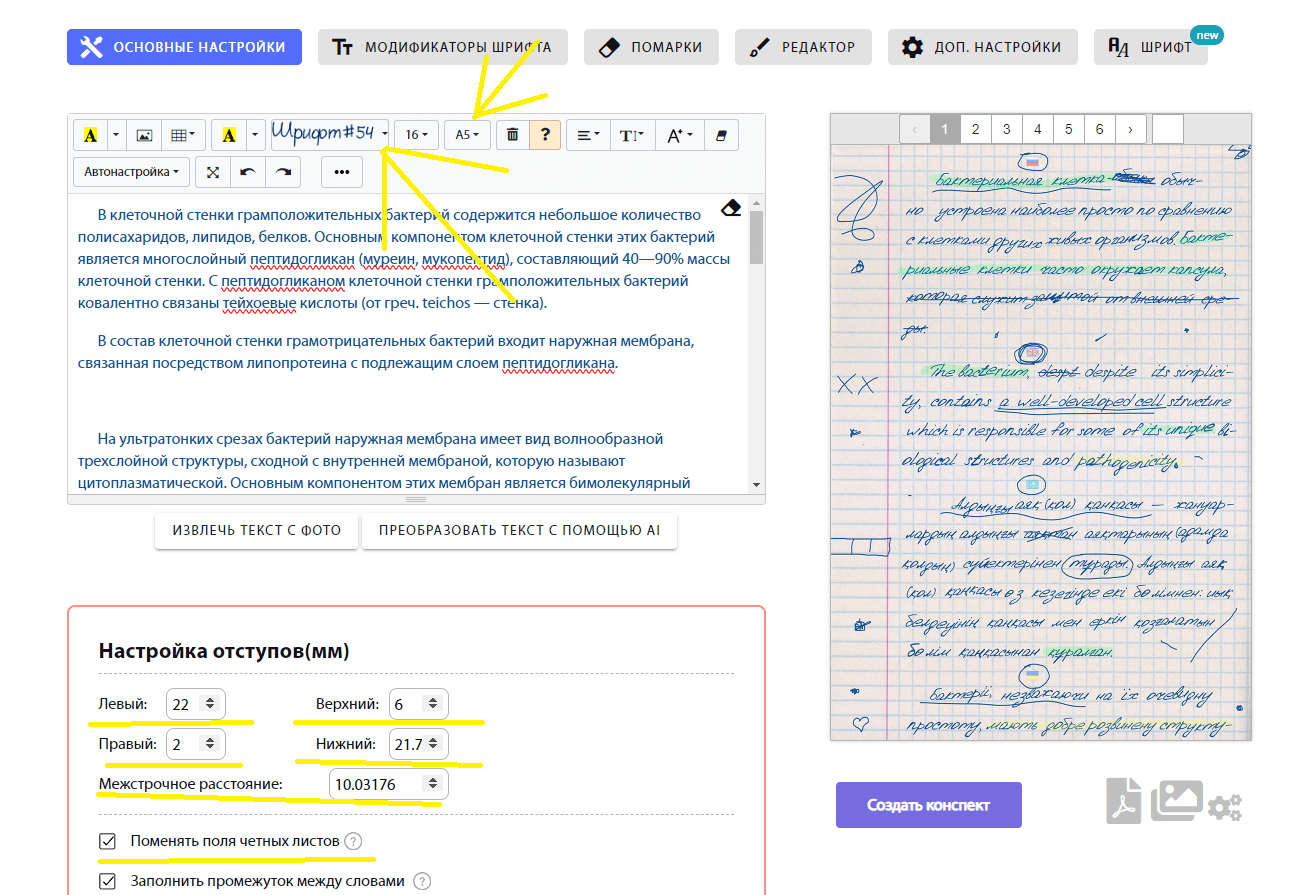Switch to 'Модификаторы шрифта' tab
Image resolution: width=1308 pixels, height=895 pixels.
442,47
